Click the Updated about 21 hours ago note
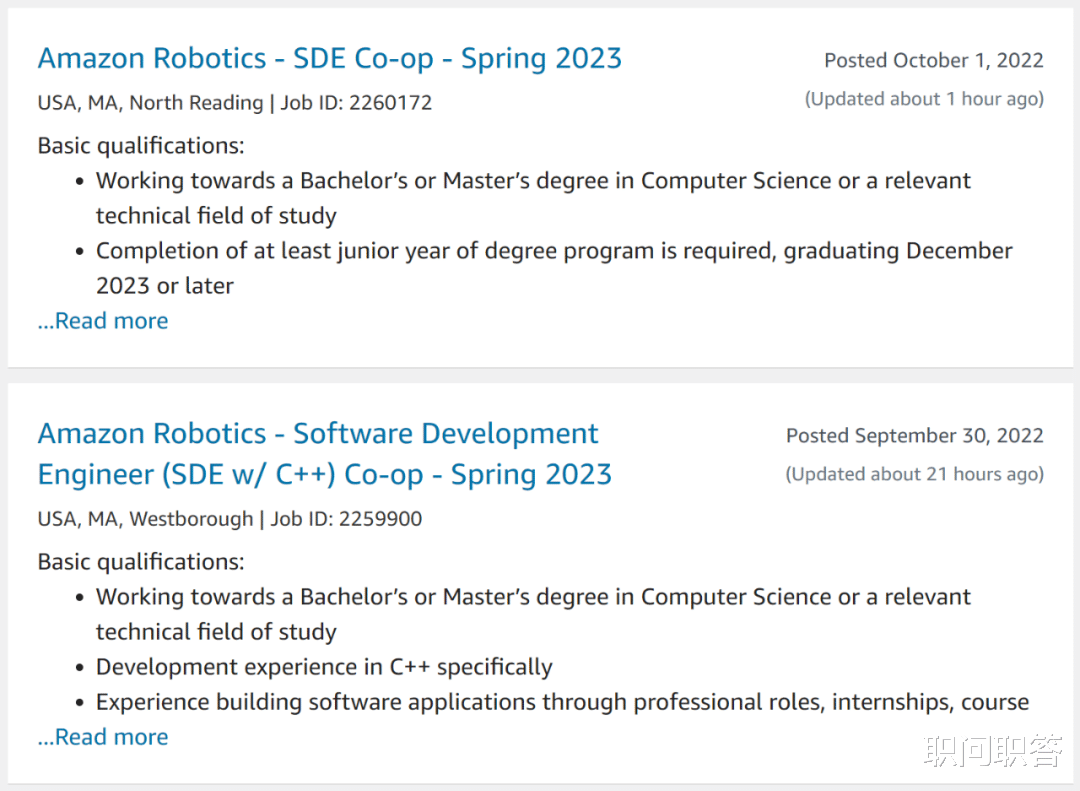This screenshot has height=791, width=1080. (914, 474)
